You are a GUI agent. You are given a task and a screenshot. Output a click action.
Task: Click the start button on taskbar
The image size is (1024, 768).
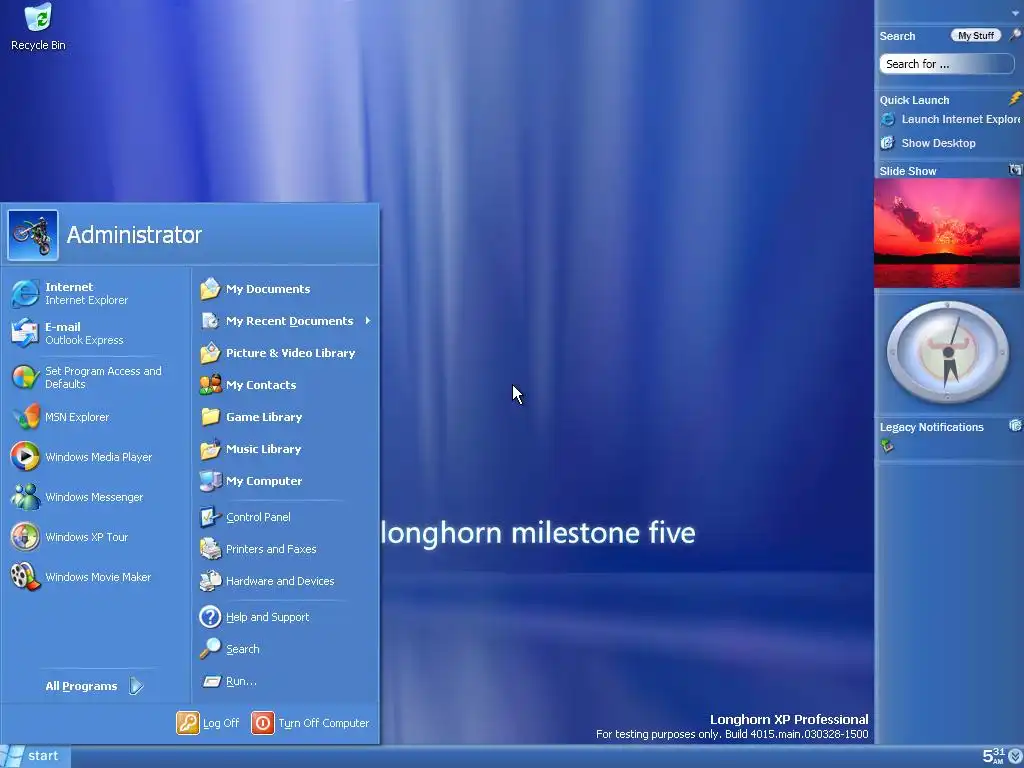[x=35, y=756]
